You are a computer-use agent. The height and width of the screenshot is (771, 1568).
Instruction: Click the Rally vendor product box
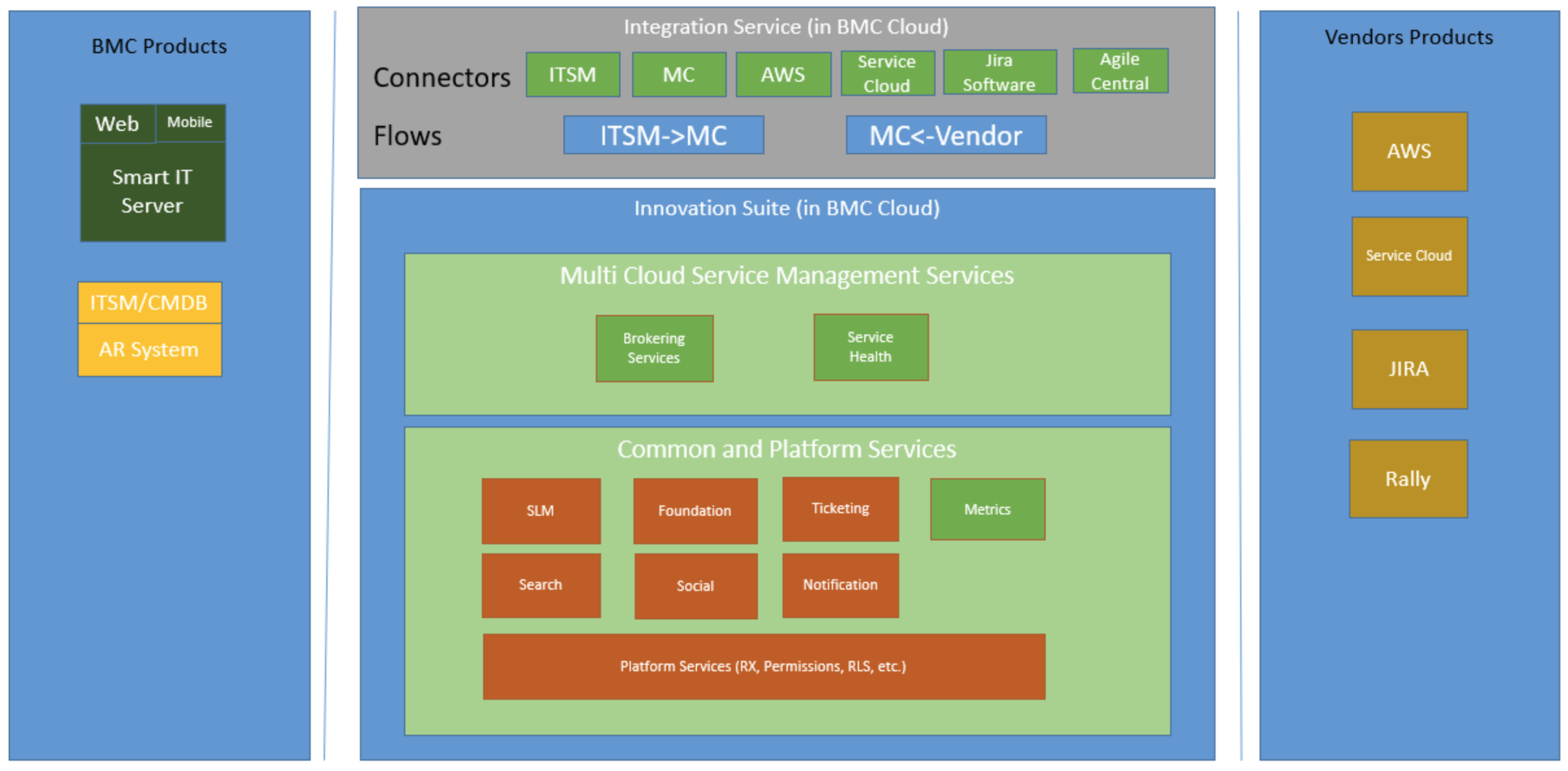pyautogui.click(x=1407, y=479)
